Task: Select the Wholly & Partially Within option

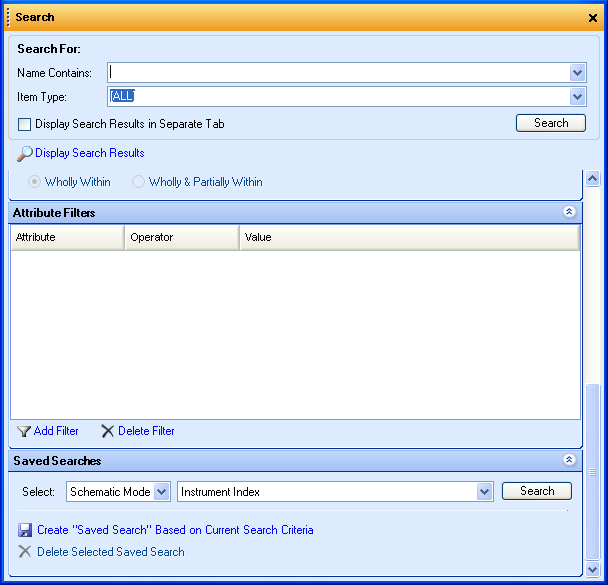Action: pos(139,182)
